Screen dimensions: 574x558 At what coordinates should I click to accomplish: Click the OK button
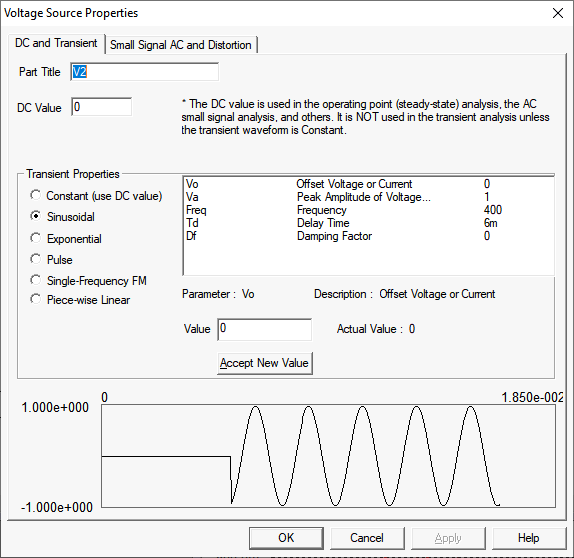[286, 538]
